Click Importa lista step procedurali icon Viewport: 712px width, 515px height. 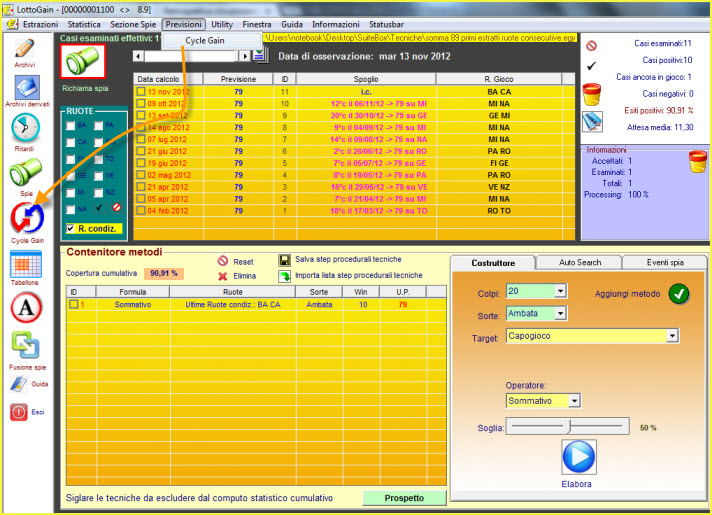click(285, 276)
